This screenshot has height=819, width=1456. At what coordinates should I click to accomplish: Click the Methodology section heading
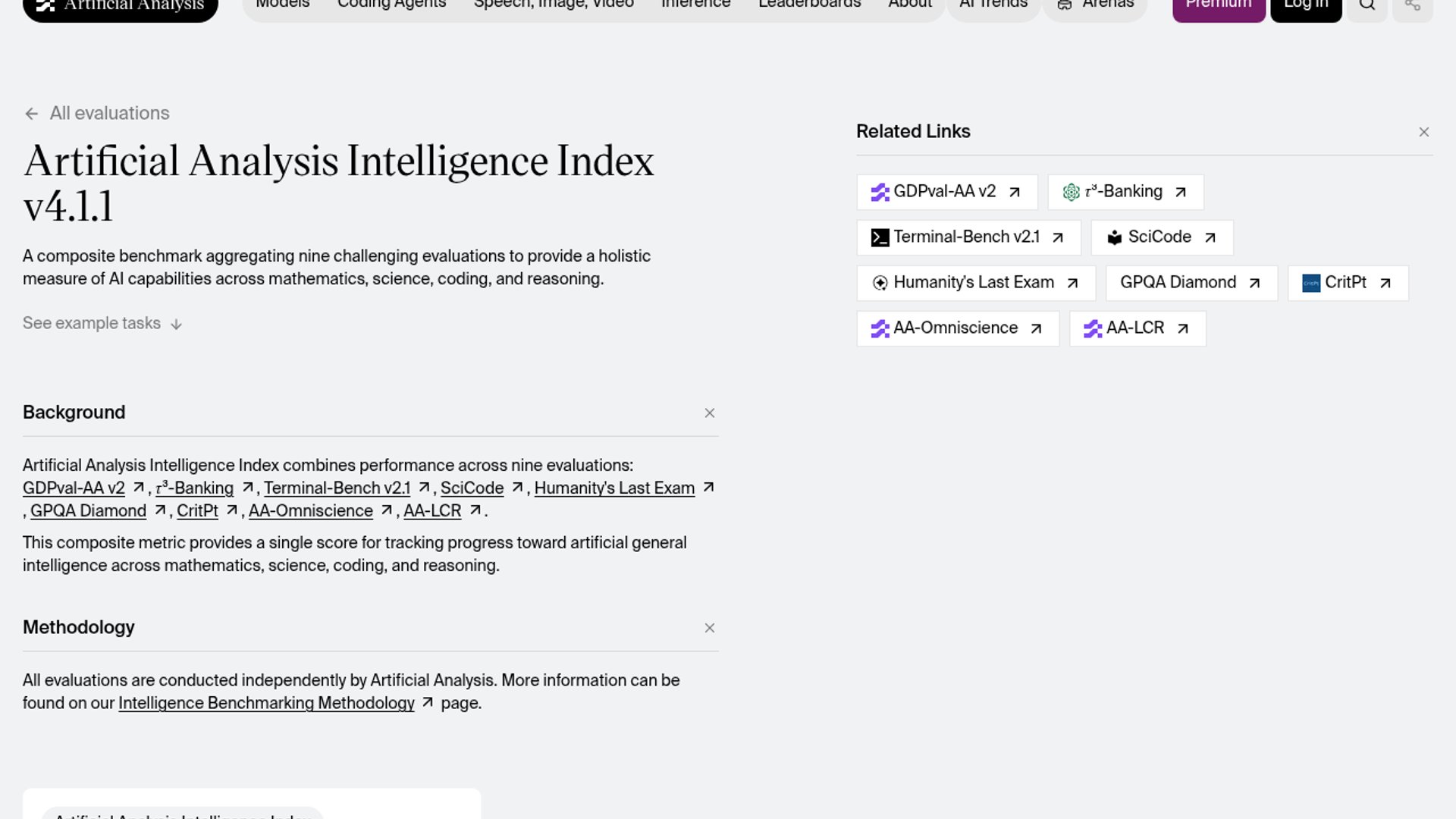click(x=79, y=627)
